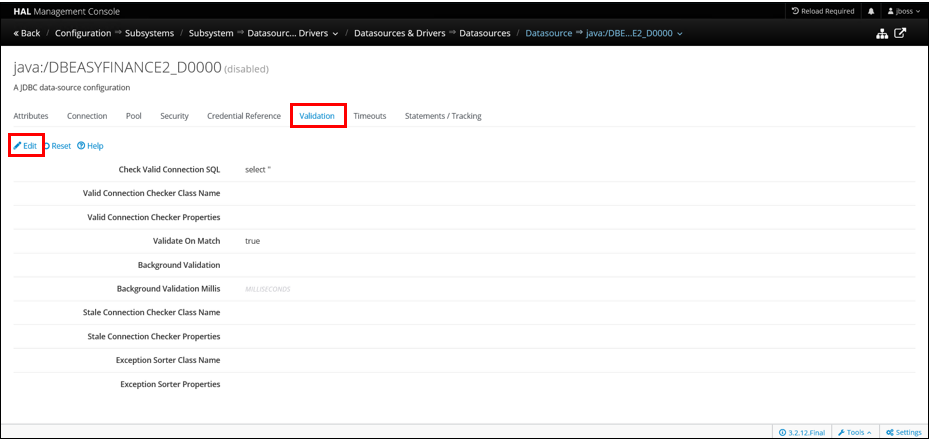Open external window icon in header

[900, 34]
